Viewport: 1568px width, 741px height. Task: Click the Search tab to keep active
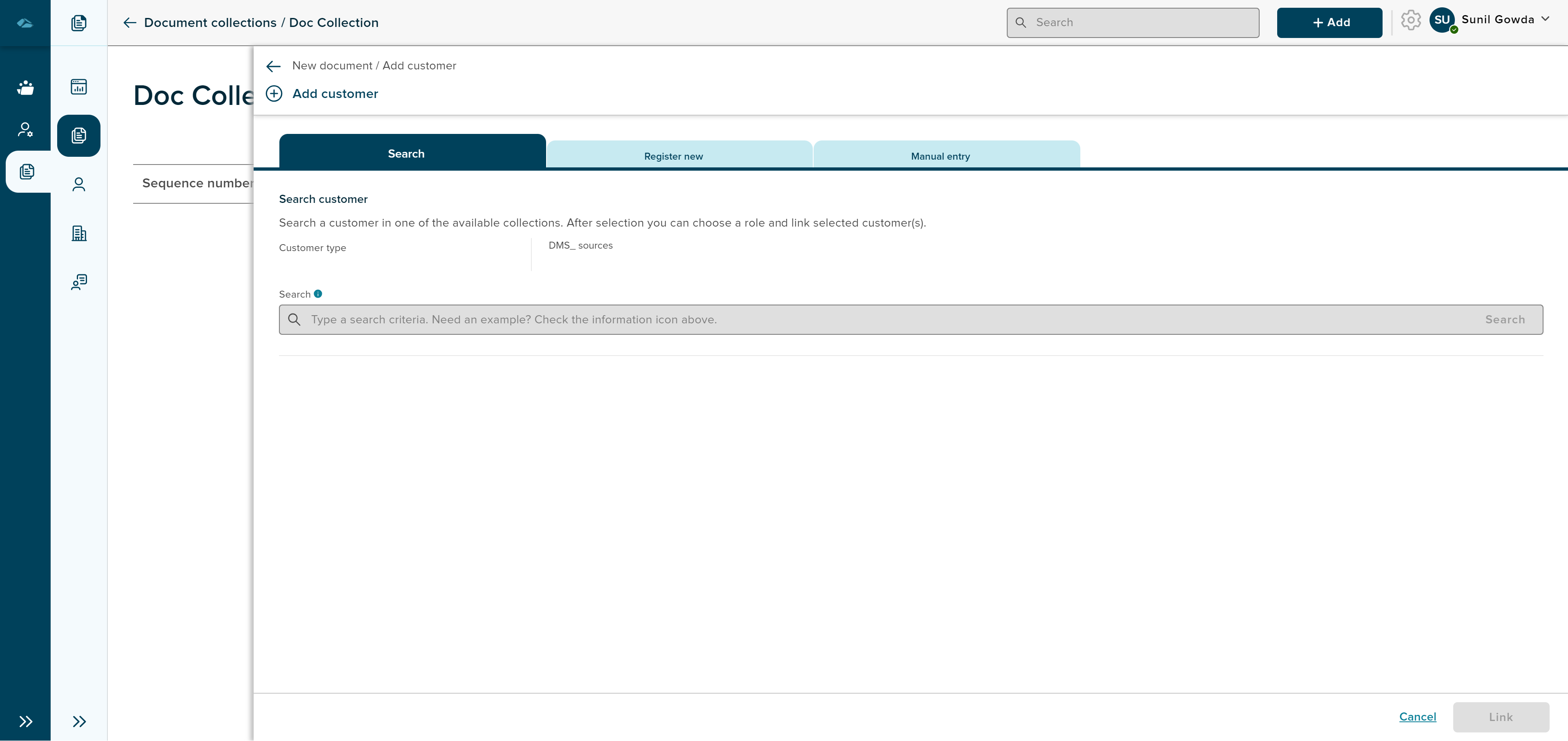tap(406, 153)
